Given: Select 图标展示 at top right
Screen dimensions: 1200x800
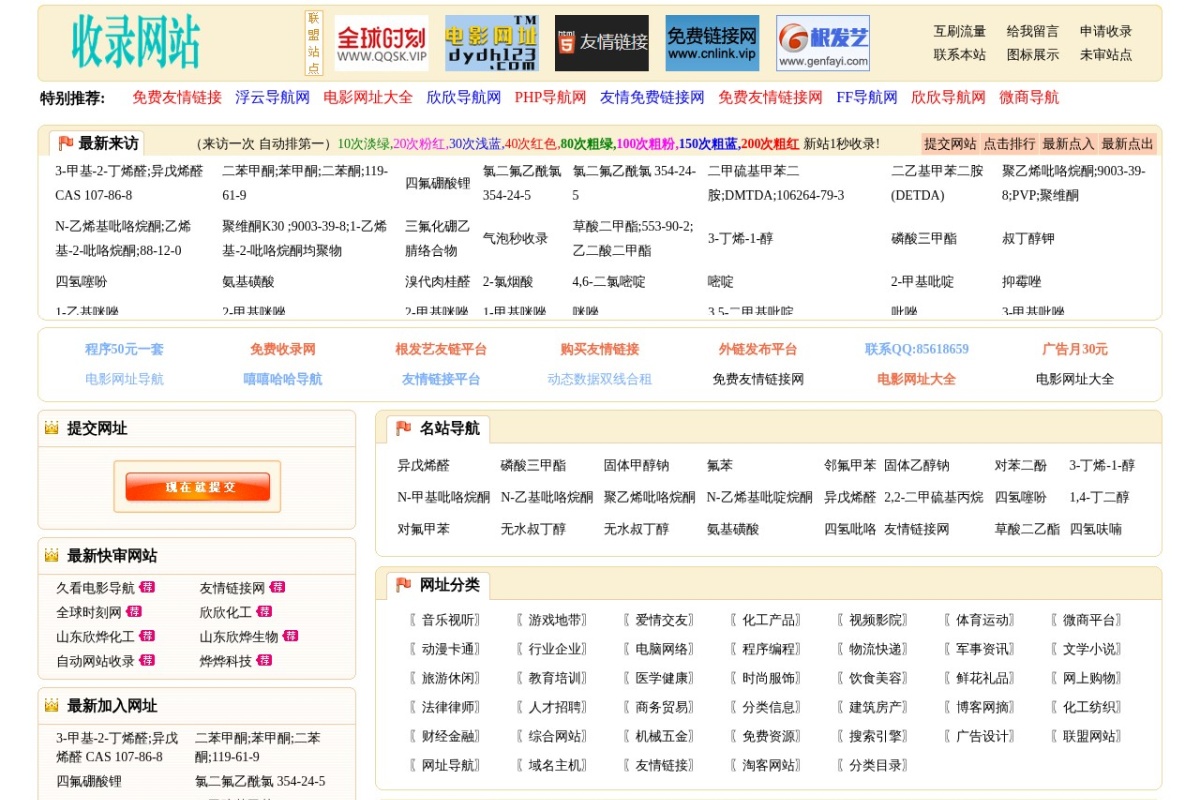Looking at the screenshot, I should (x=1034, y=54).
